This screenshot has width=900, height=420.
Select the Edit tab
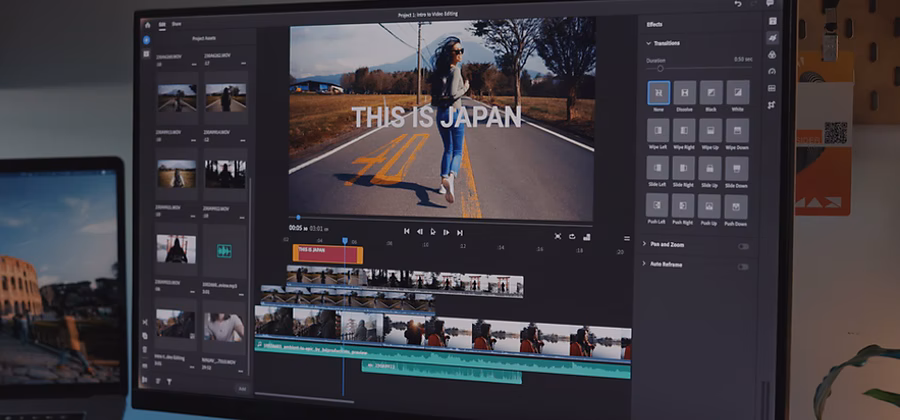pos(162,25)
